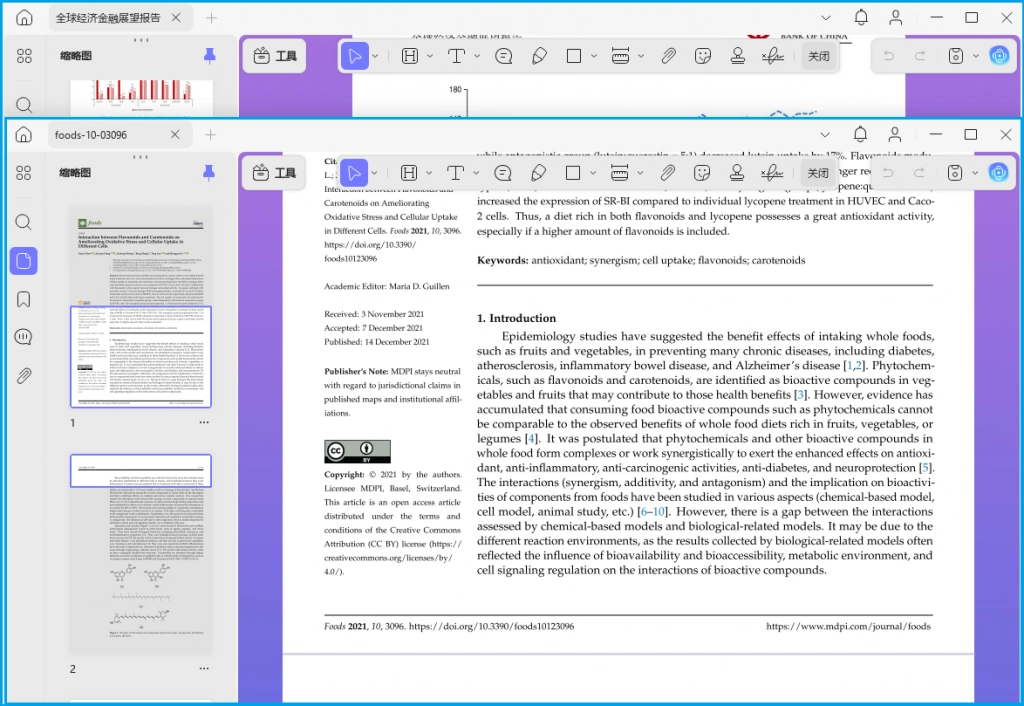Select the signature tool in lower toolbar
This screenshot has height=706, width=1024.
[x=771, y=173]
